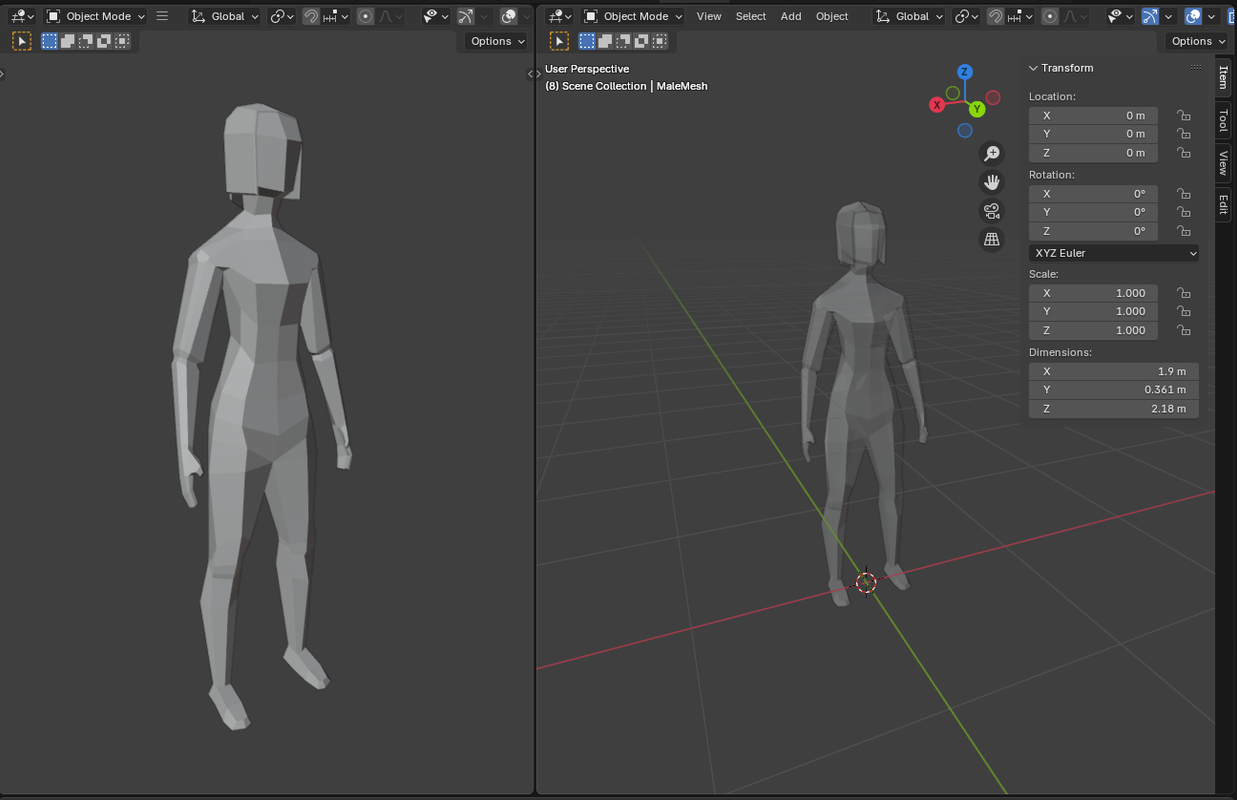Viewport: 1237px width, 800px height.
Task: Lock the Location Z value
Action: pos(1183,153)
